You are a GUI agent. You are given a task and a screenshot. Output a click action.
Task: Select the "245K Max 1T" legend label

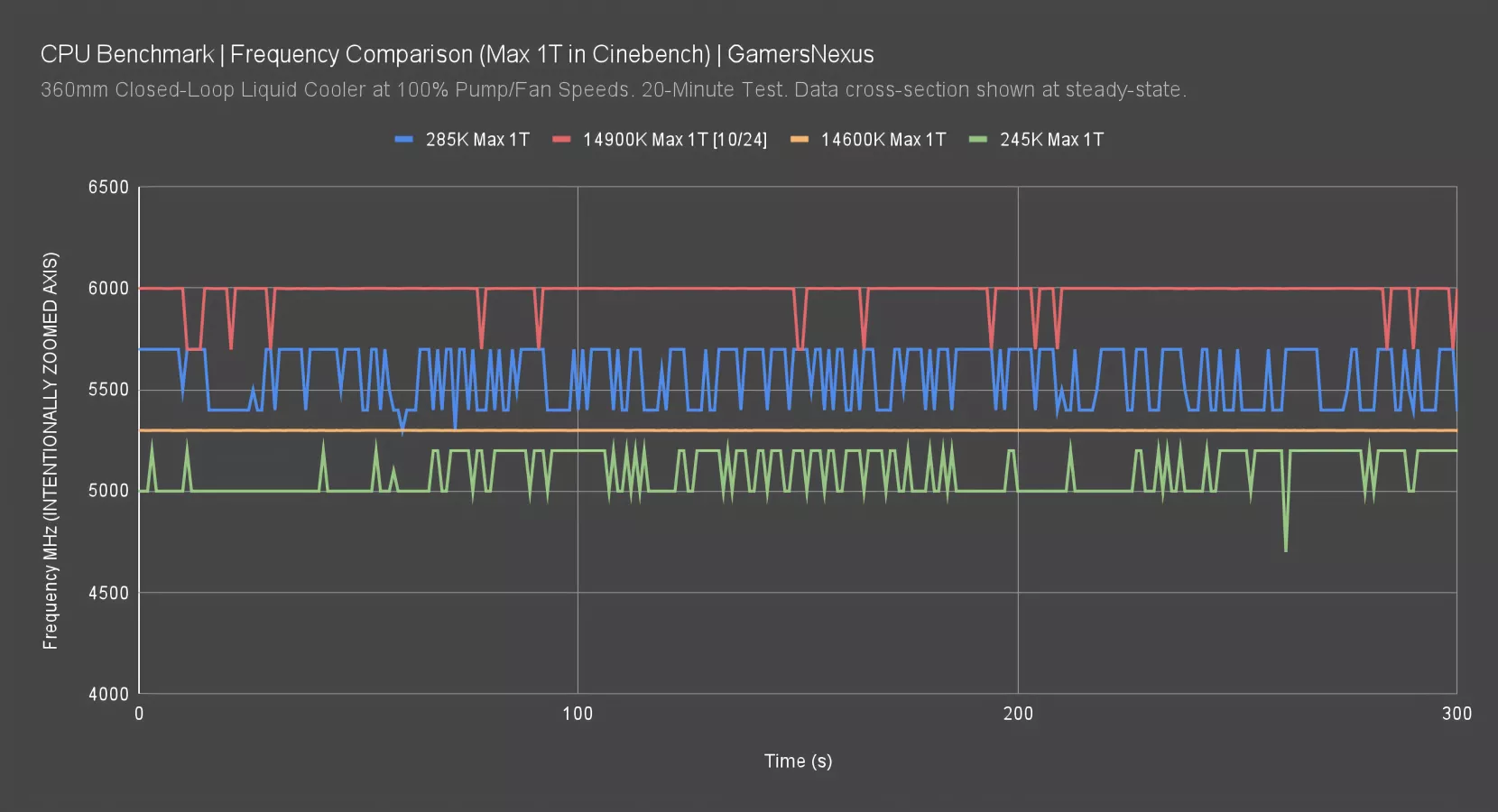tap(1051, 140)
